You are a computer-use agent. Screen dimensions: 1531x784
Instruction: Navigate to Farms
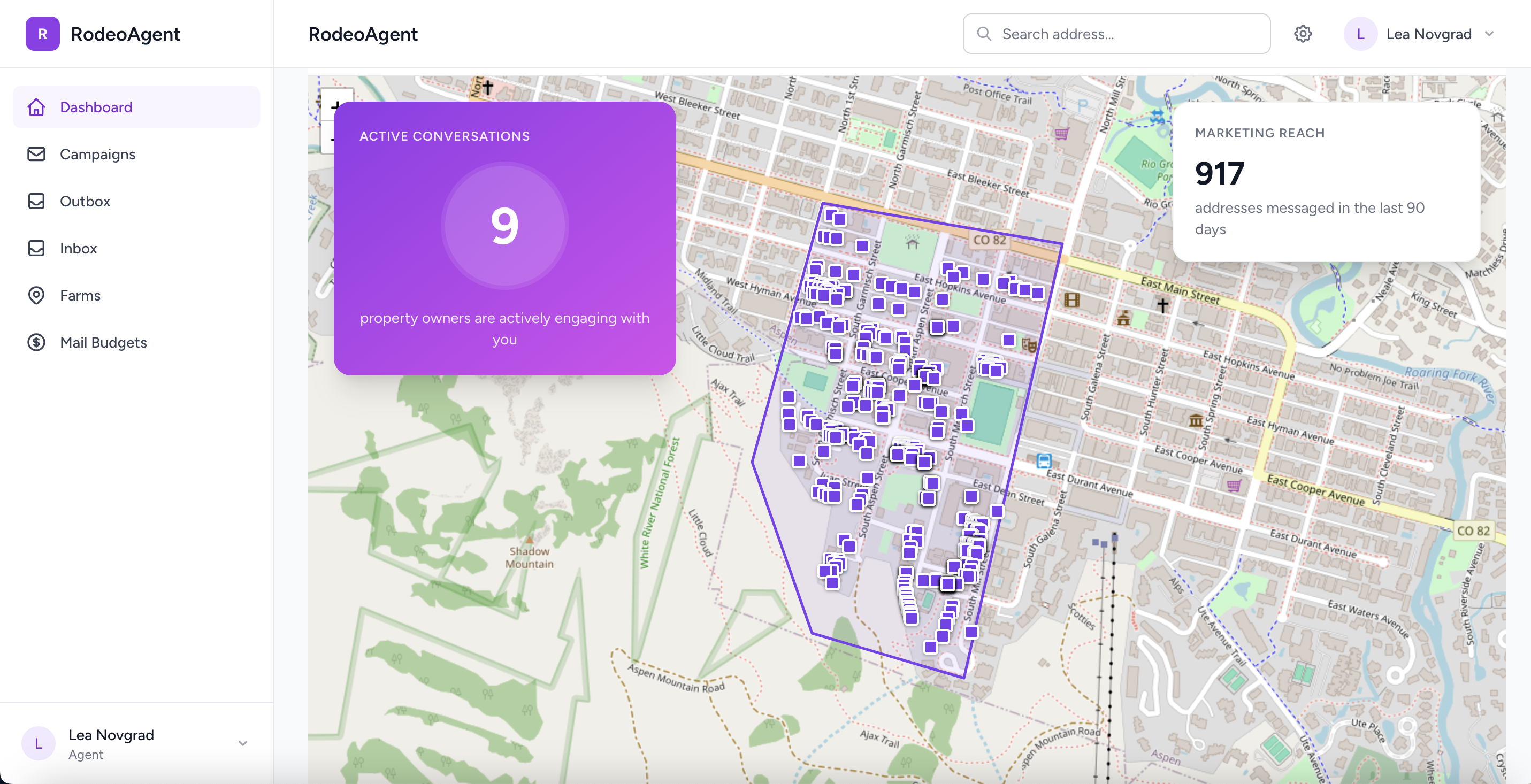136,295
